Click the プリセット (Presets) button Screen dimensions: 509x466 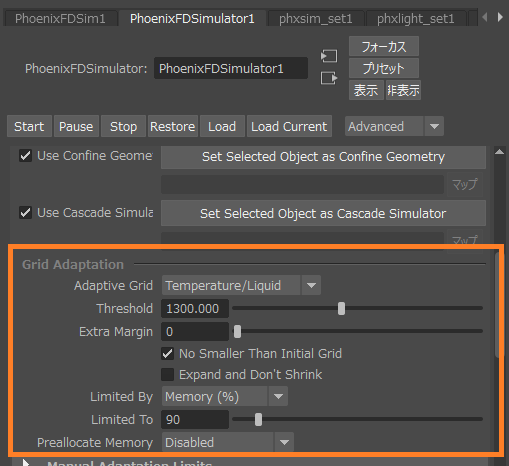pos(384,68)
